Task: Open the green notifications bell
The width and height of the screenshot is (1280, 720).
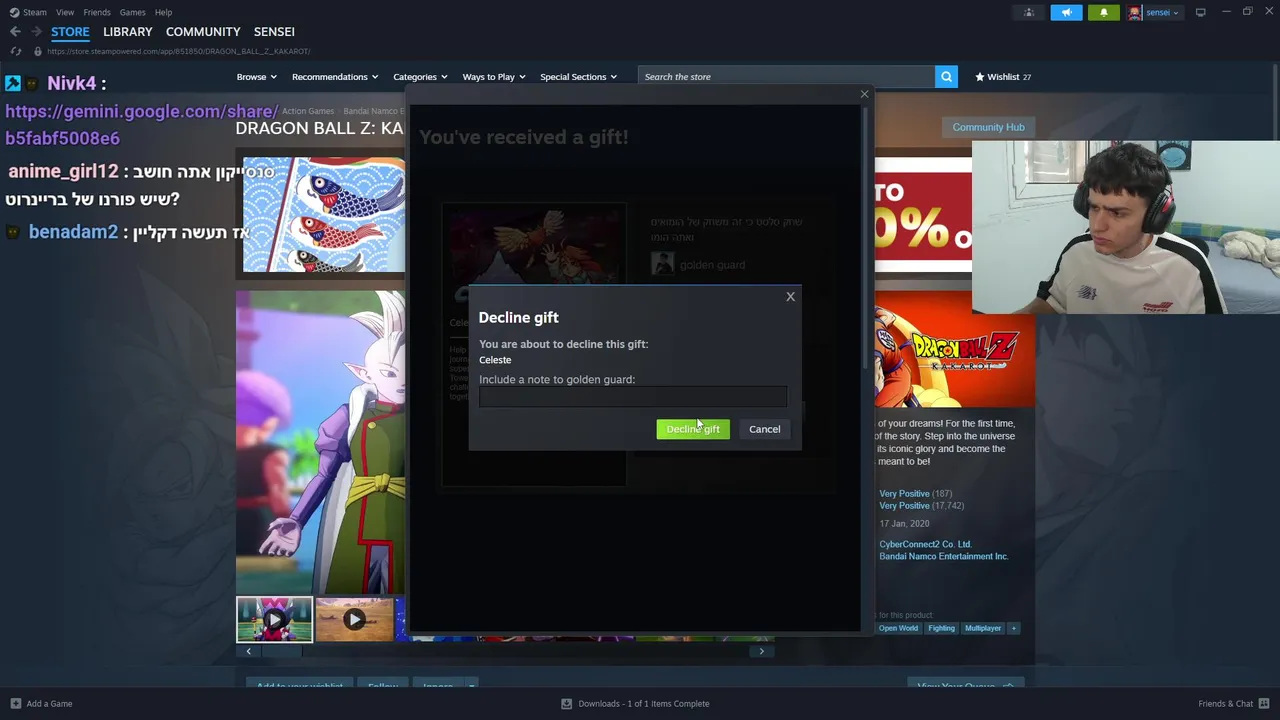Action: tap(1104, 12)
